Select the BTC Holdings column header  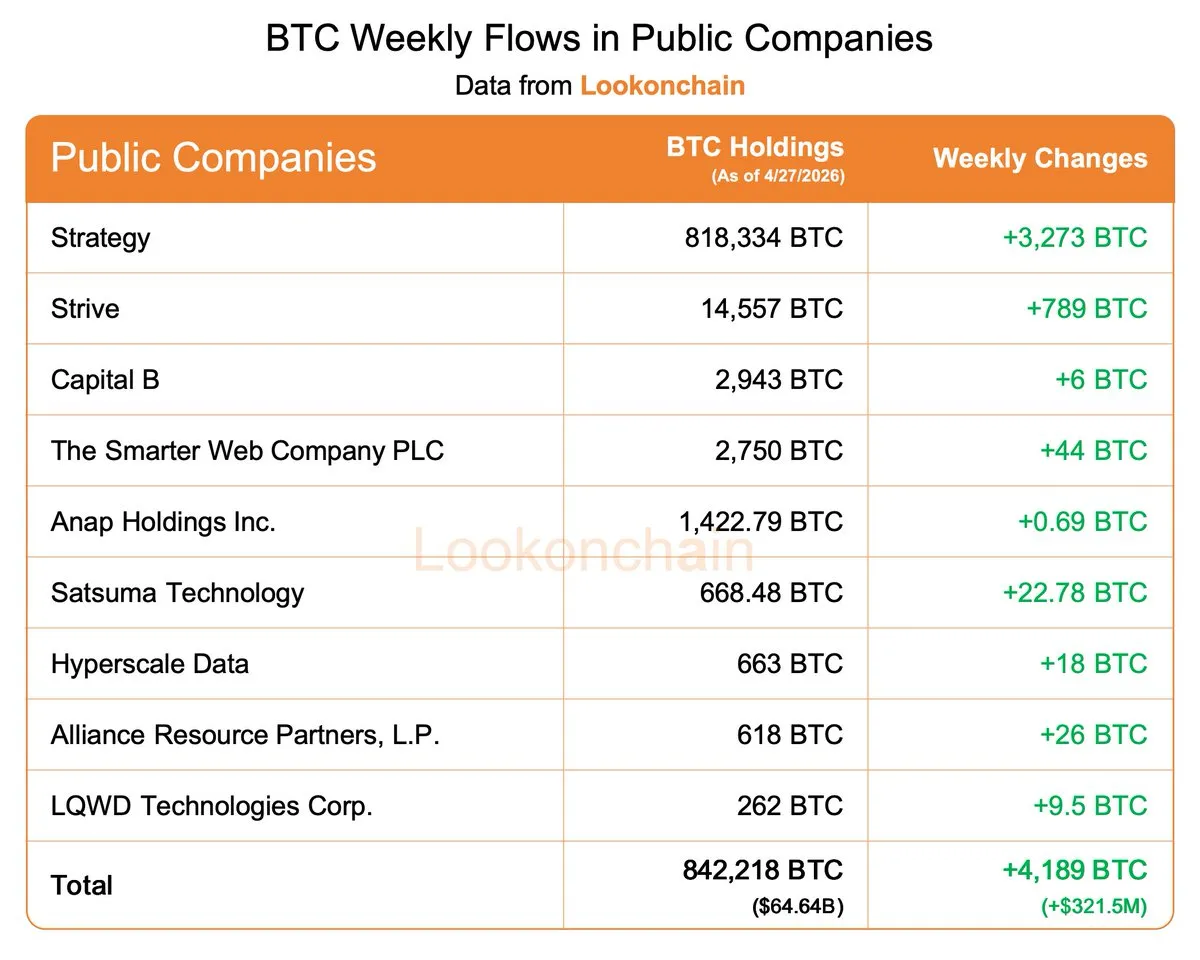point(755,147)
